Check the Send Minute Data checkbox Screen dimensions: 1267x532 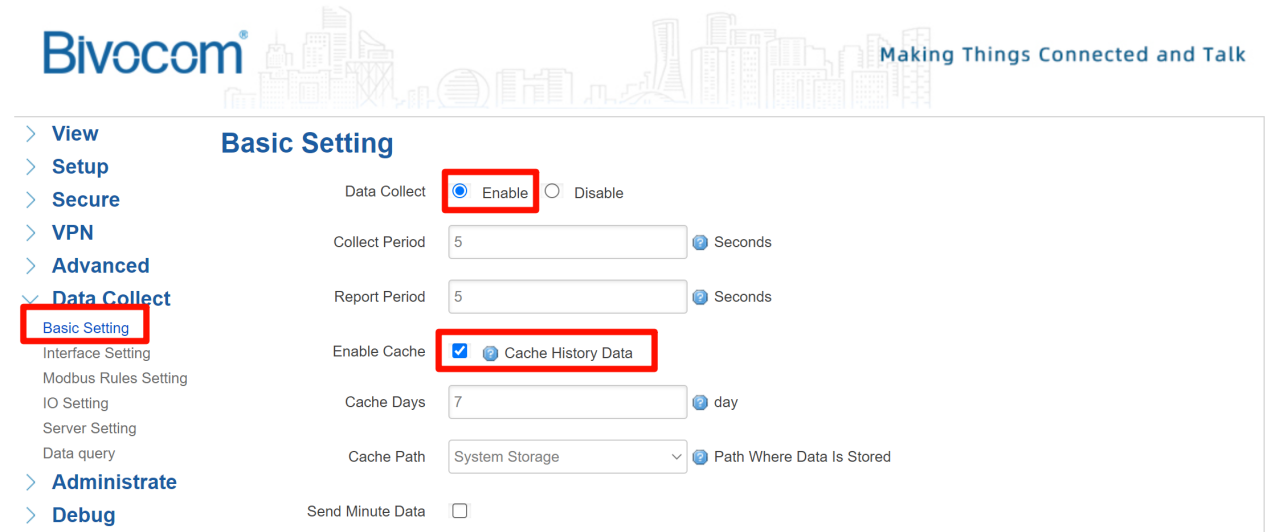pyautogui.click(x=460, y=511)
